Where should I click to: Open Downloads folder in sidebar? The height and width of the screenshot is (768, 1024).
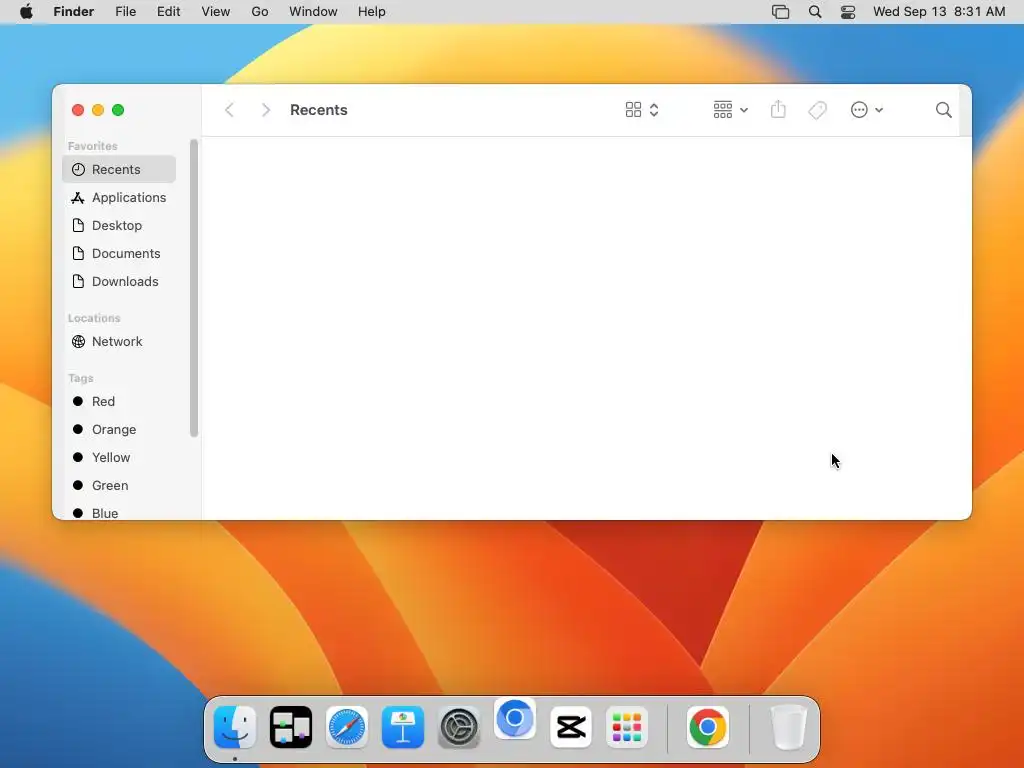[x=119, y=281]
